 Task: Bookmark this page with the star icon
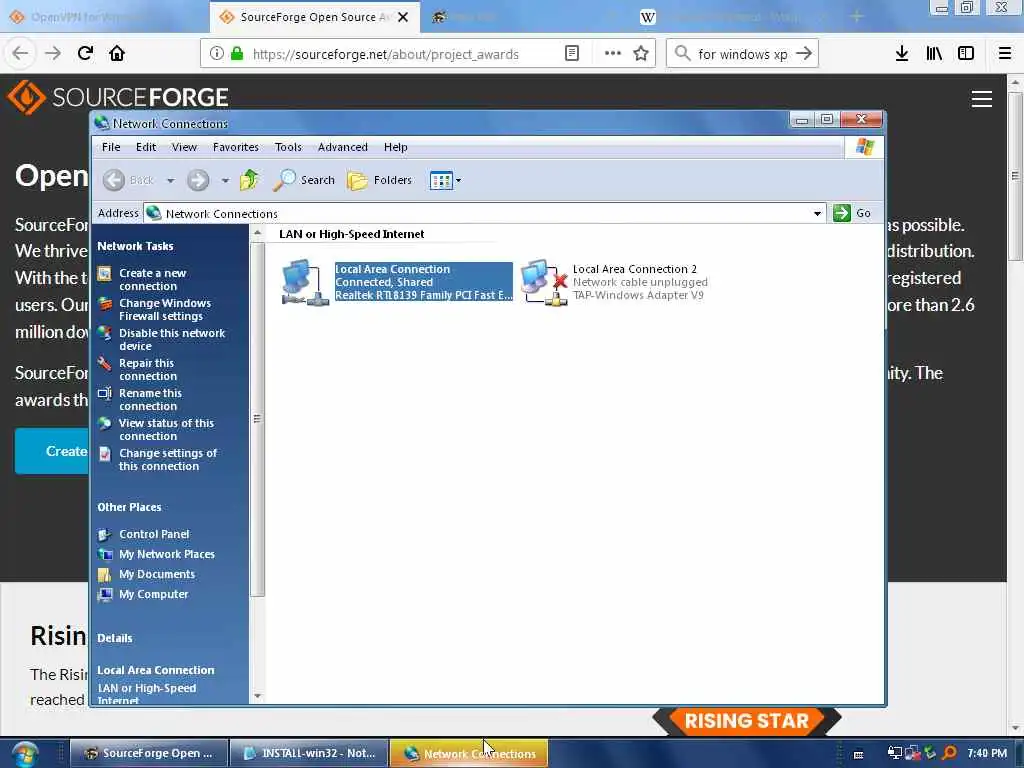[x=641, y=54]
